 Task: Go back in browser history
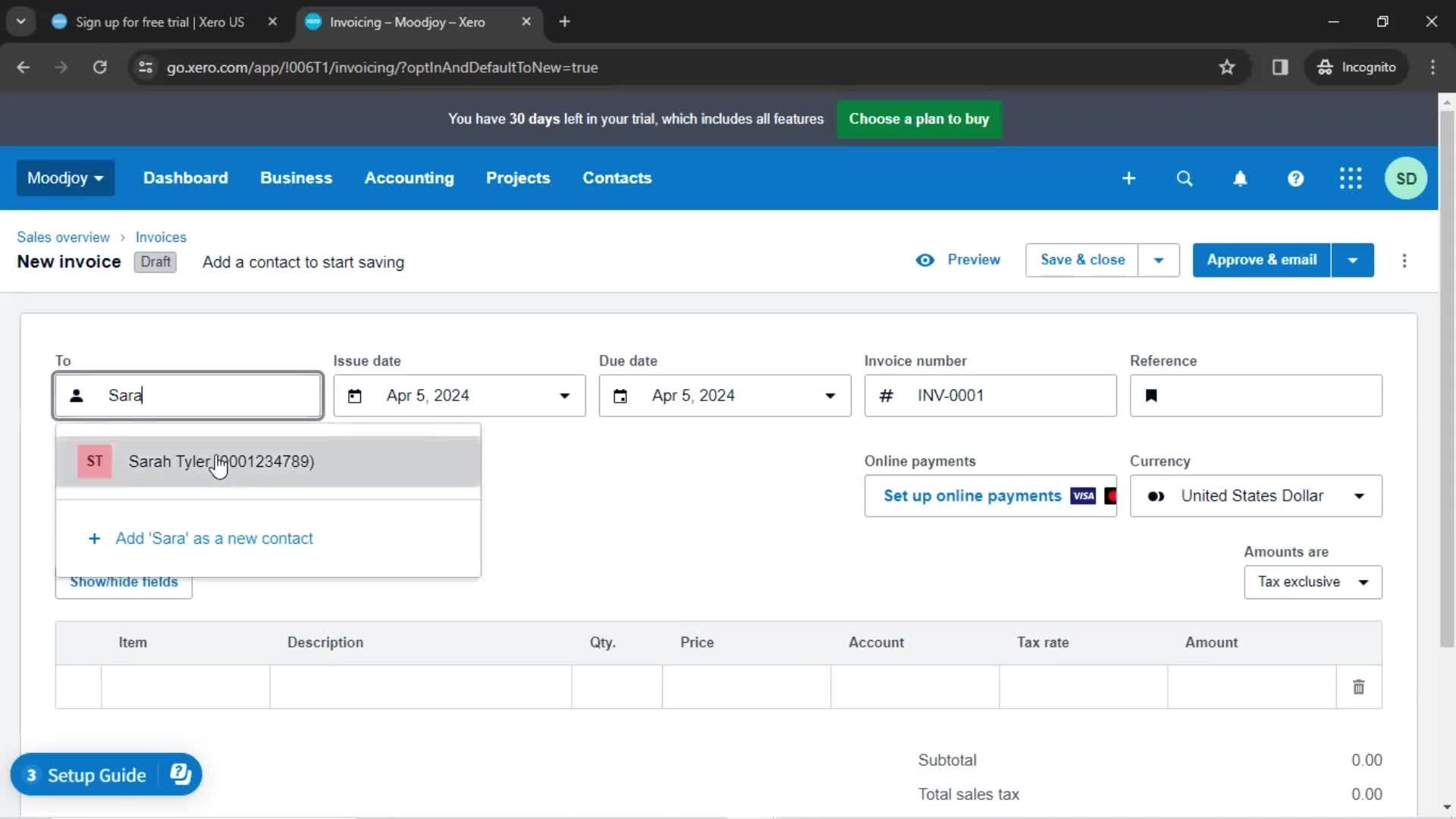(x=24, y=67)
